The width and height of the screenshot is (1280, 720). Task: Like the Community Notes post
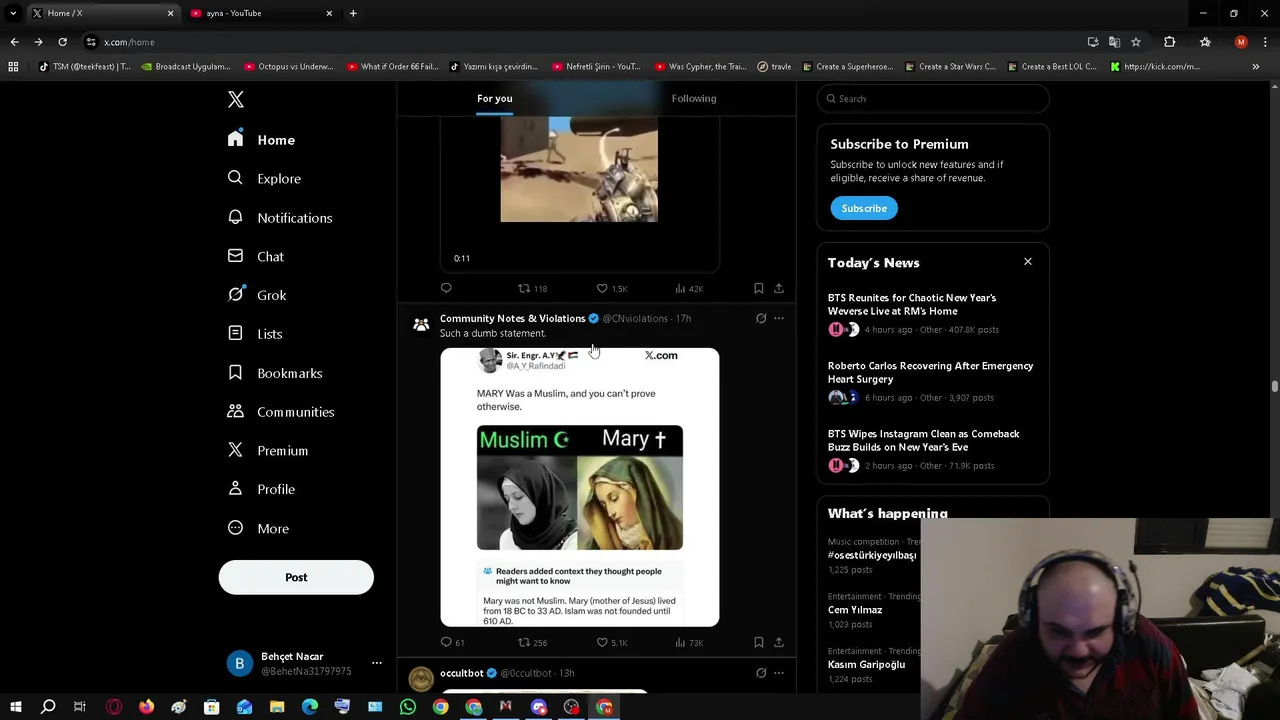(x=611, y=642)
